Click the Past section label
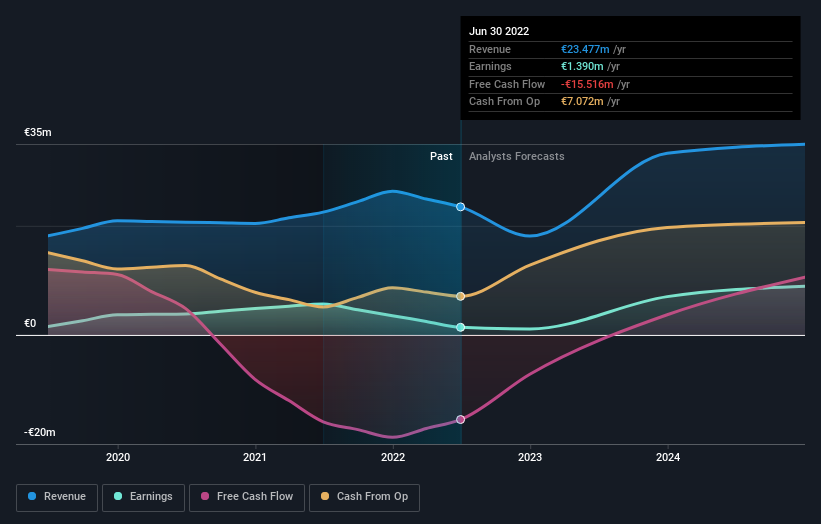 tap(441, 156)
